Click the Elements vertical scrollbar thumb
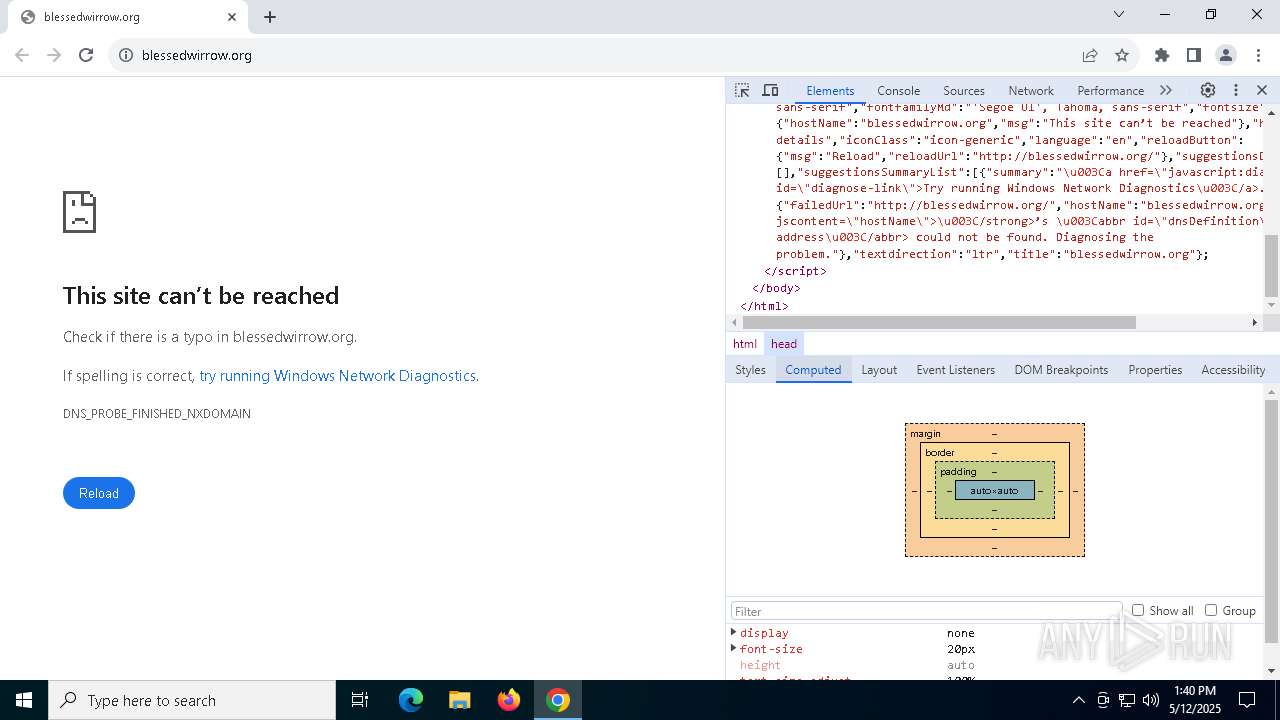1280x720 pixels. [1272, 267]
